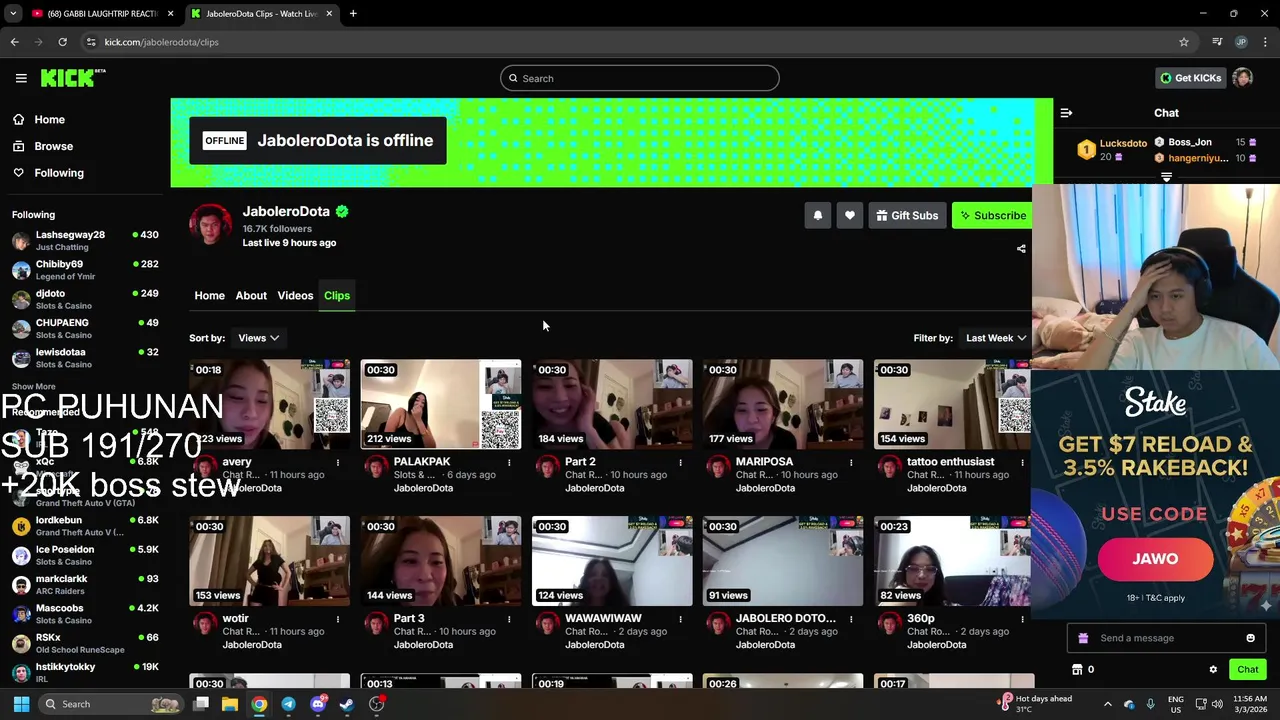Expand the Filter by Last Week dropdown
The image size is (1280, 720).
coord(995,338)
